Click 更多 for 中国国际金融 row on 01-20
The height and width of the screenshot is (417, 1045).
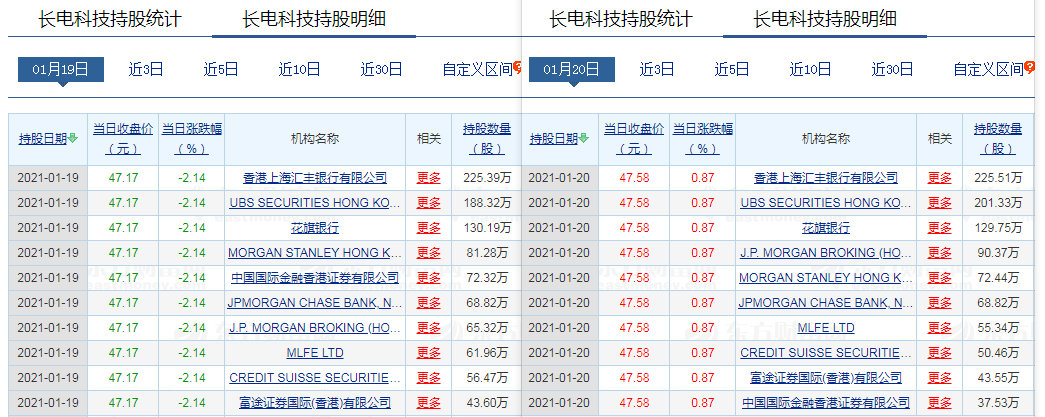(940, 402)
